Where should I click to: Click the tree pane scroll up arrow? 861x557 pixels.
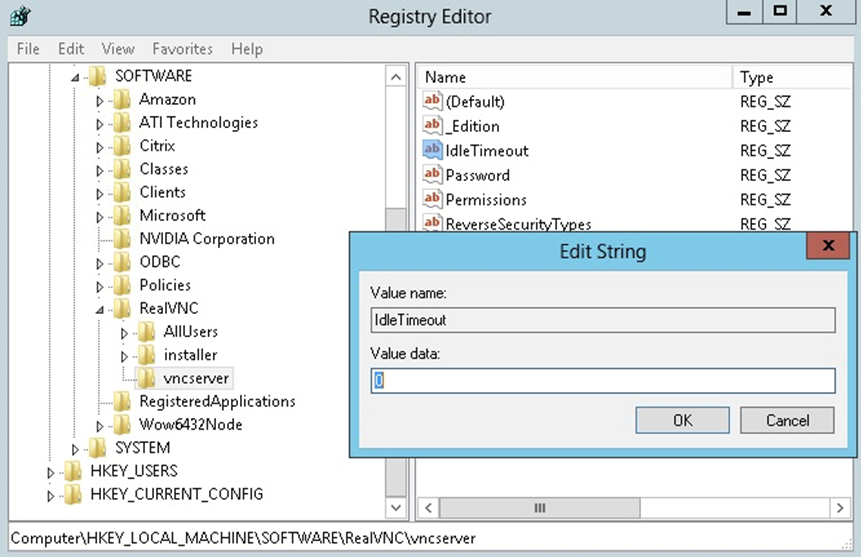point(397,77)
